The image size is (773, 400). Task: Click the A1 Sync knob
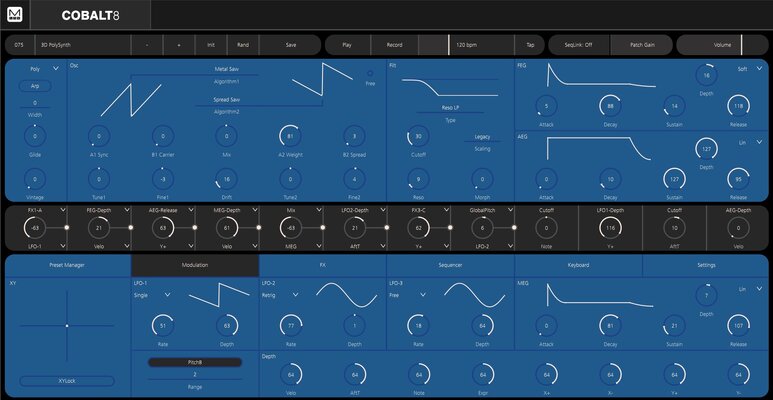[99, 136]
